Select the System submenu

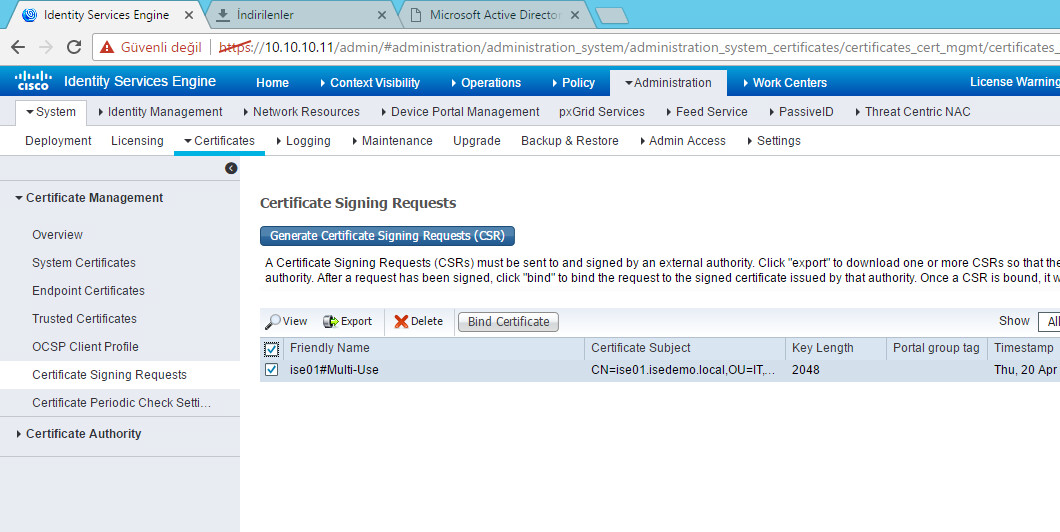click(51, 112)
